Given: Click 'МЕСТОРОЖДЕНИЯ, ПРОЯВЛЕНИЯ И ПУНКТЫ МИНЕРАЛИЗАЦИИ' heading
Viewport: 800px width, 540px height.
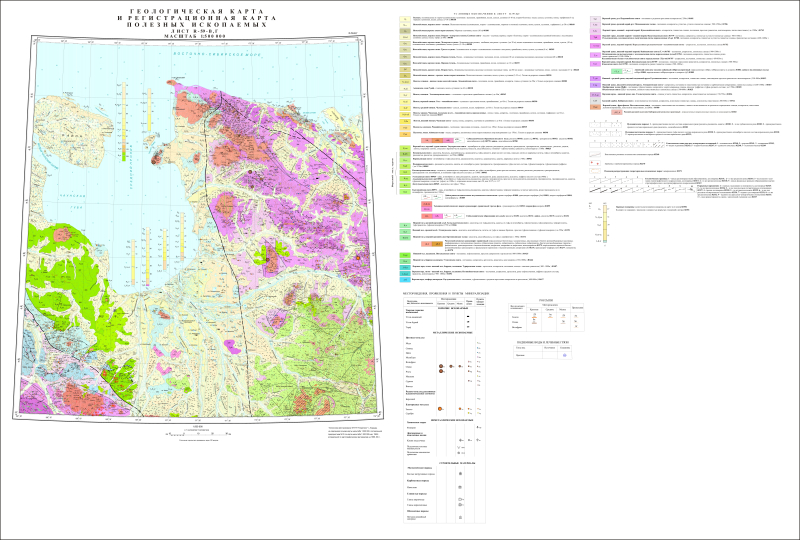Looking at the screenshot, I should [x=446, y=291].
